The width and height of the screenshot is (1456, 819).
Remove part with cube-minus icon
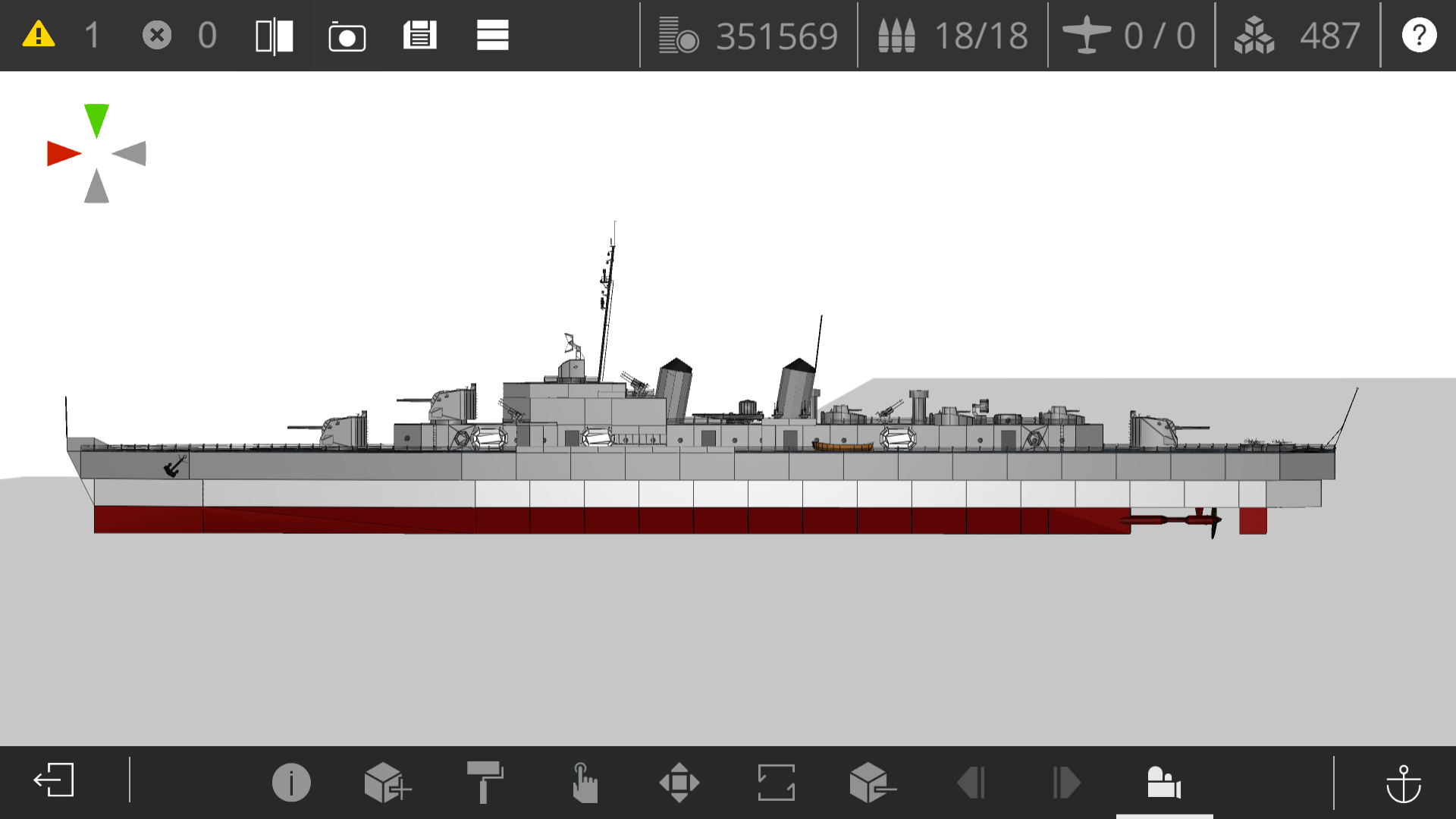pyautogui.click(x=873, y=782)
